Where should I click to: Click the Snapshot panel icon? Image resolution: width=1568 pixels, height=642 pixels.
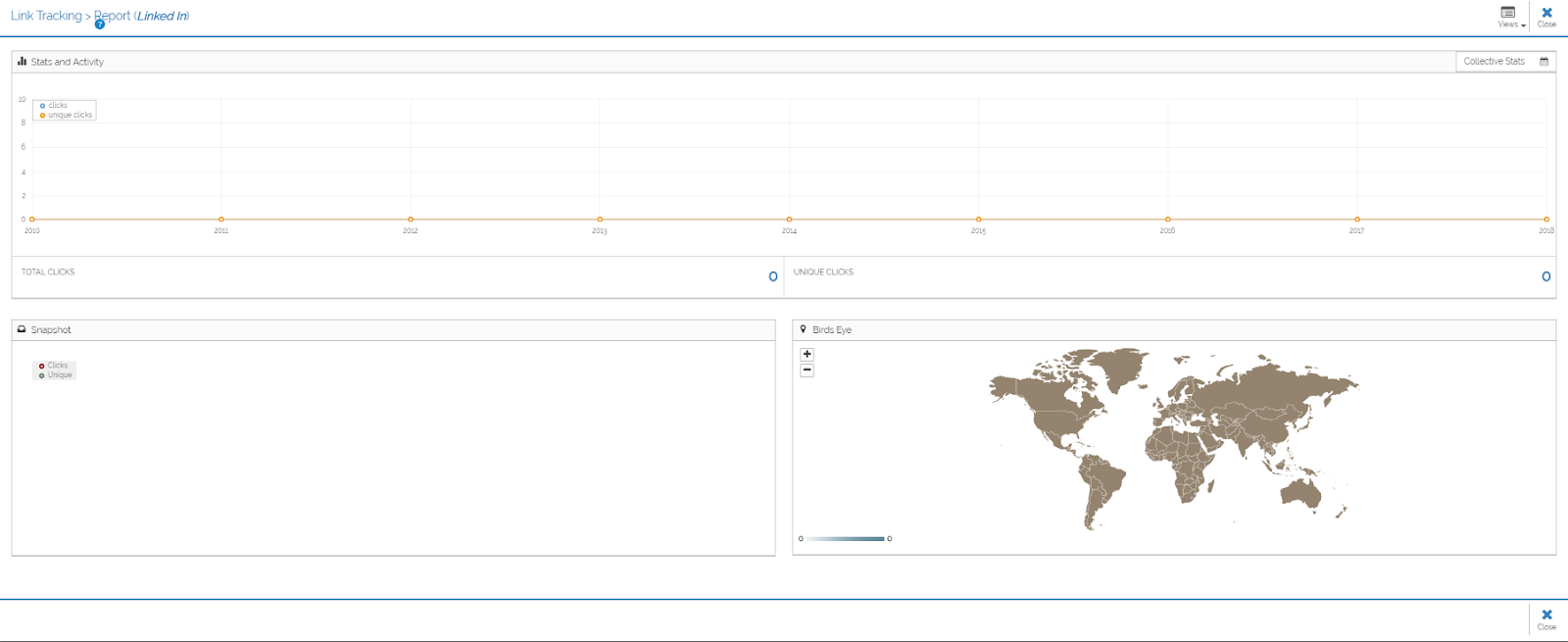tap(22, 329)
